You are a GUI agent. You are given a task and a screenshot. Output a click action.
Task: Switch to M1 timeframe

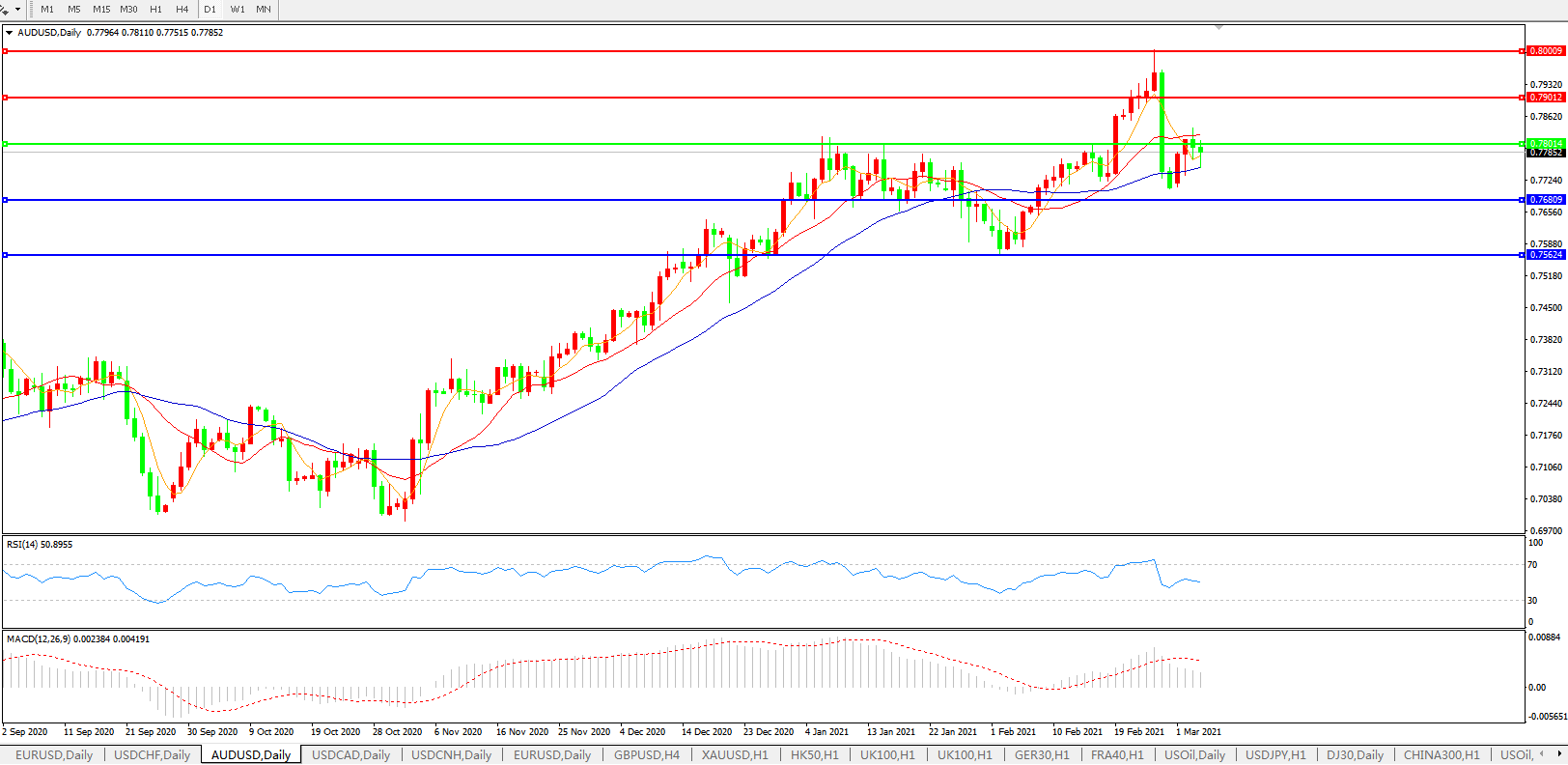click(x=47, y=10)
